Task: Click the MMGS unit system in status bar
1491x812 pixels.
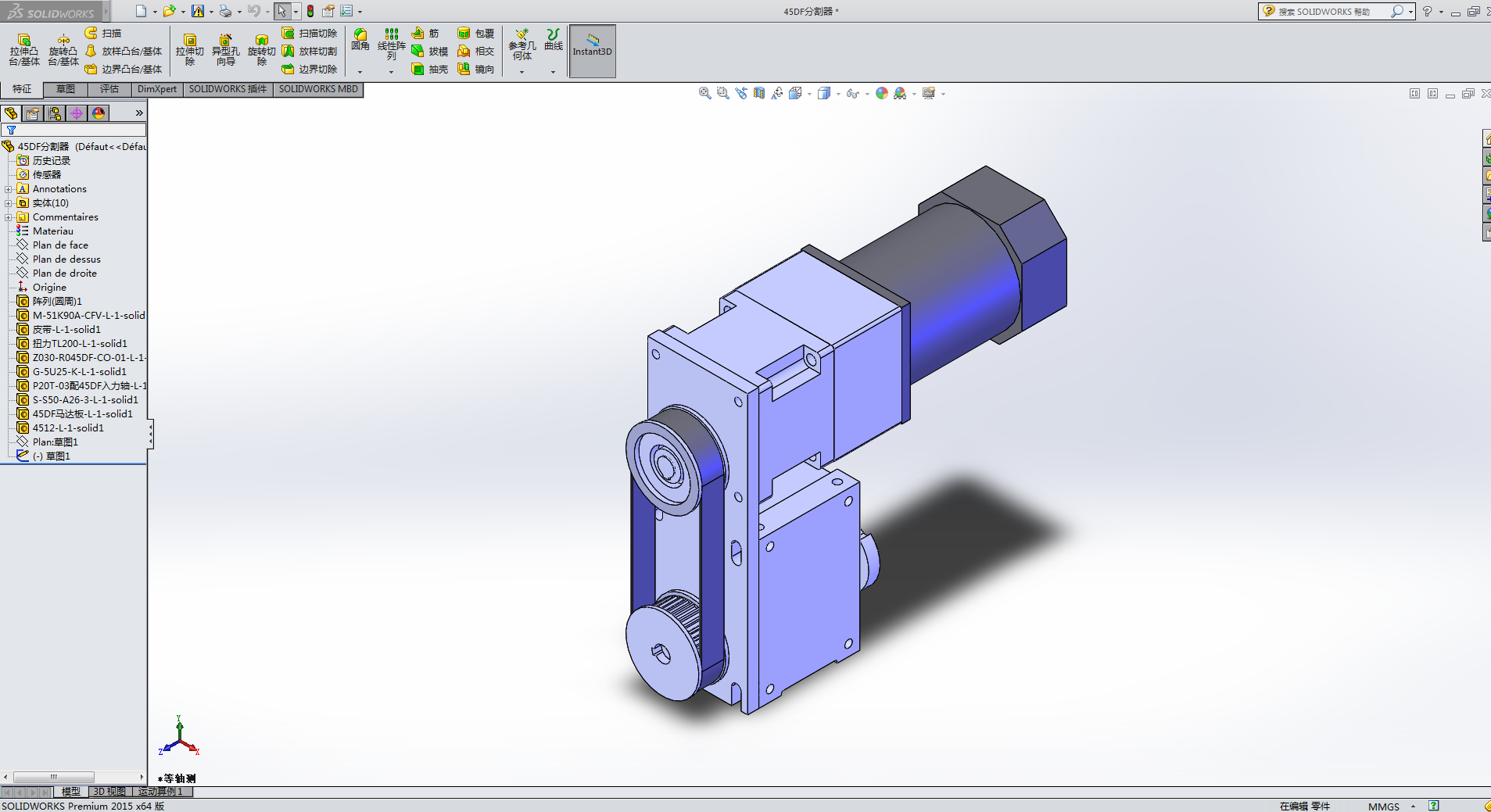Action: point(1384,807)
